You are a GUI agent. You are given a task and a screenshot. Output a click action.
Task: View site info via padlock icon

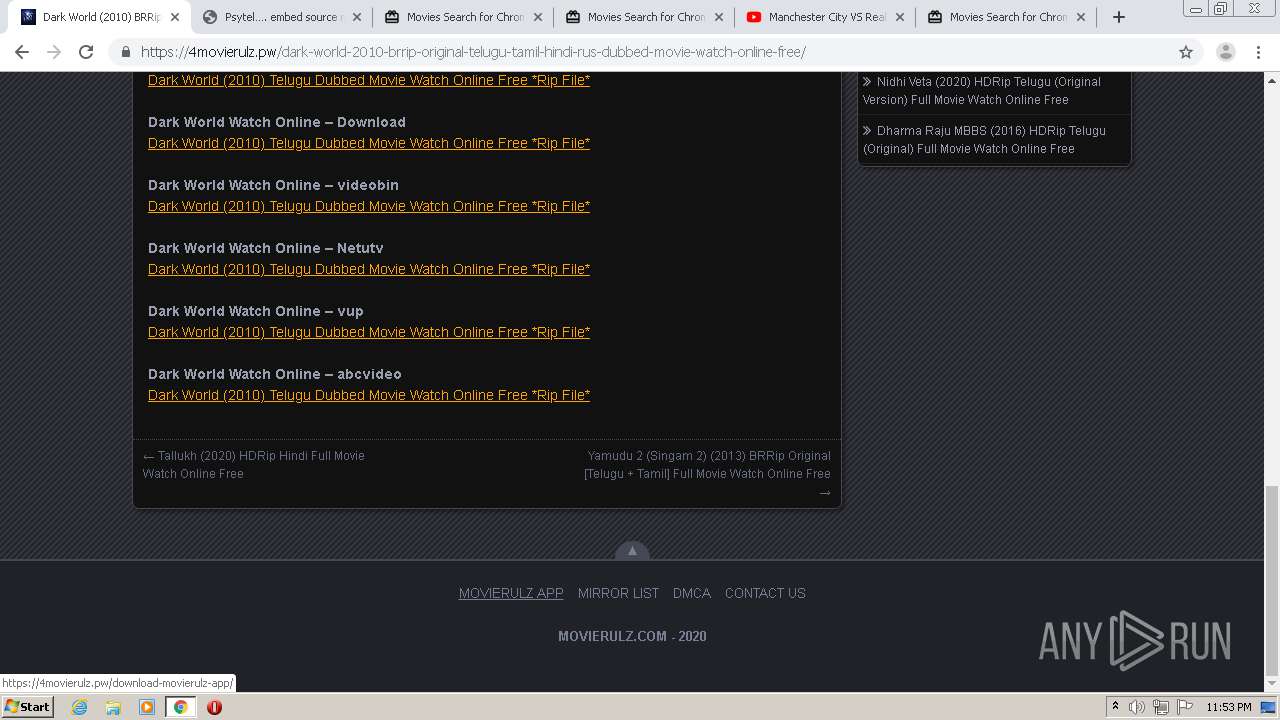pos(126,52)
